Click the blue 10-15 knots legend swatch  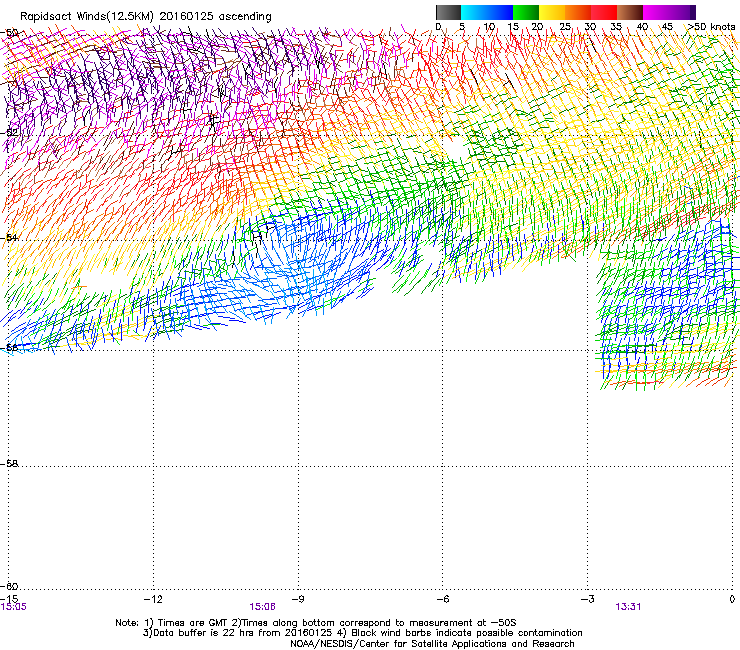pyautogui.click(x=500, y=12)
